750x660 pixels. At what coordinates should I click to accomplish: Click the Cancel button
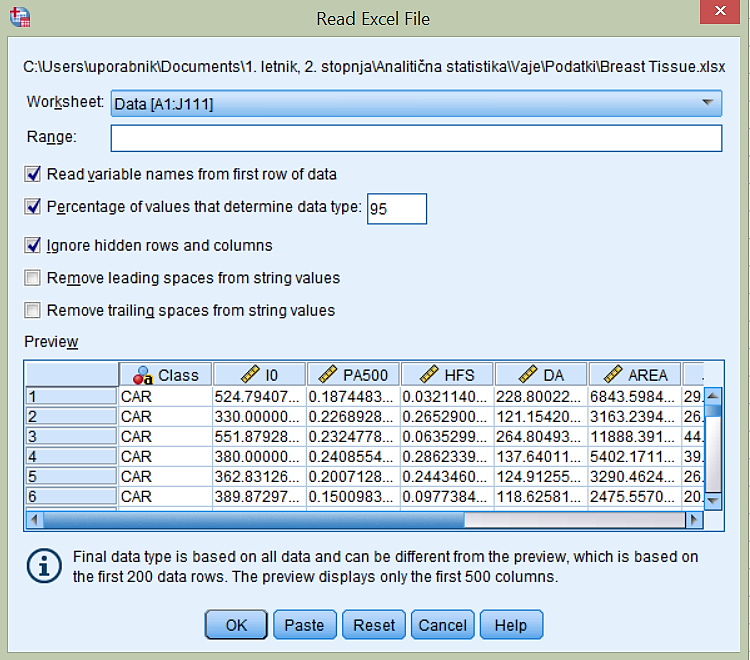442,625
